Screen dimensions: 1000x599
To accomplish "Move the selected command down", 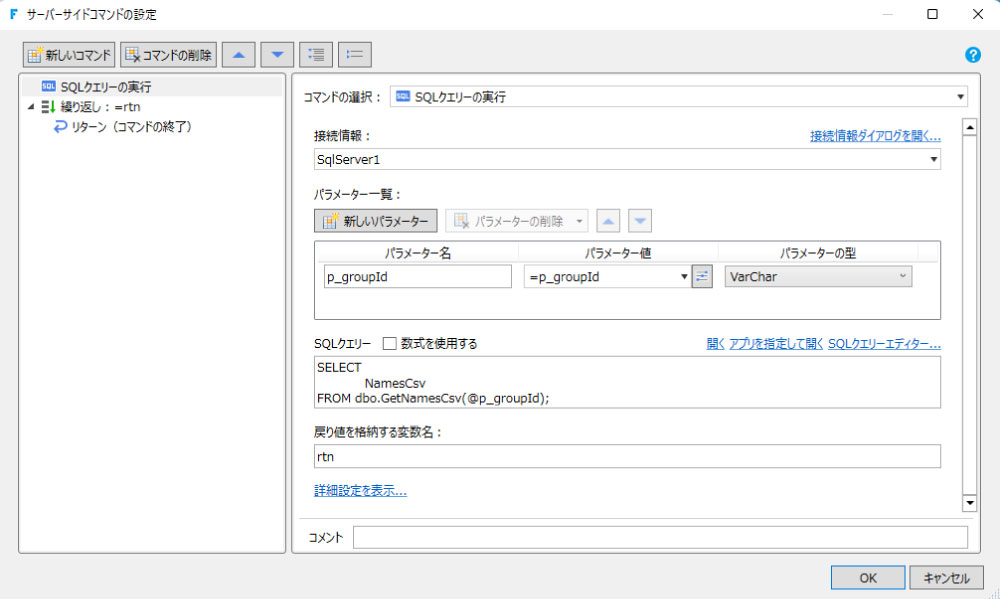I will (x=276, y=54).
